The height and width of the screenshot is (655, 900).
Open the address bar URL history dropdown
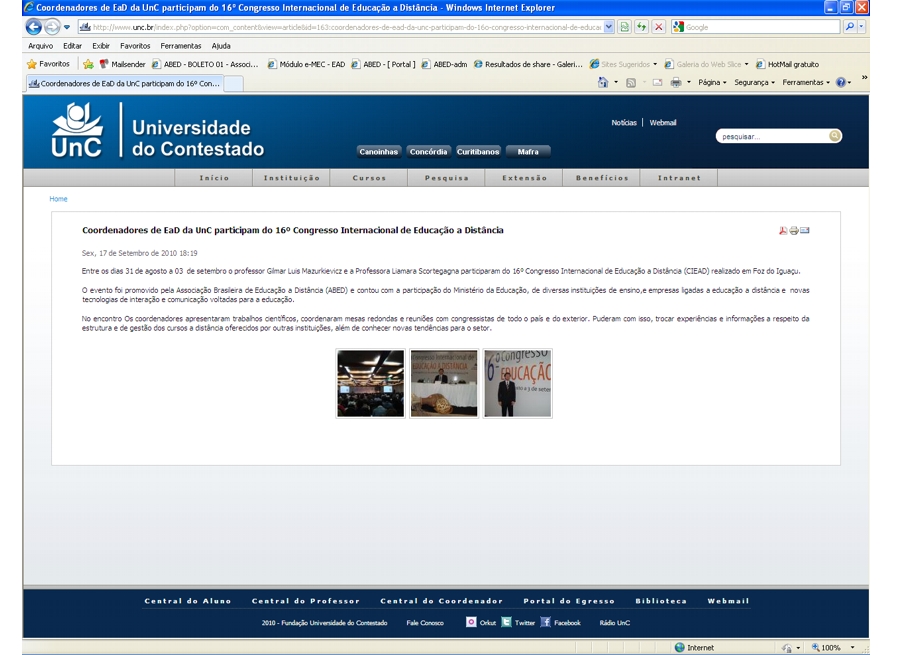click(608, 27)
